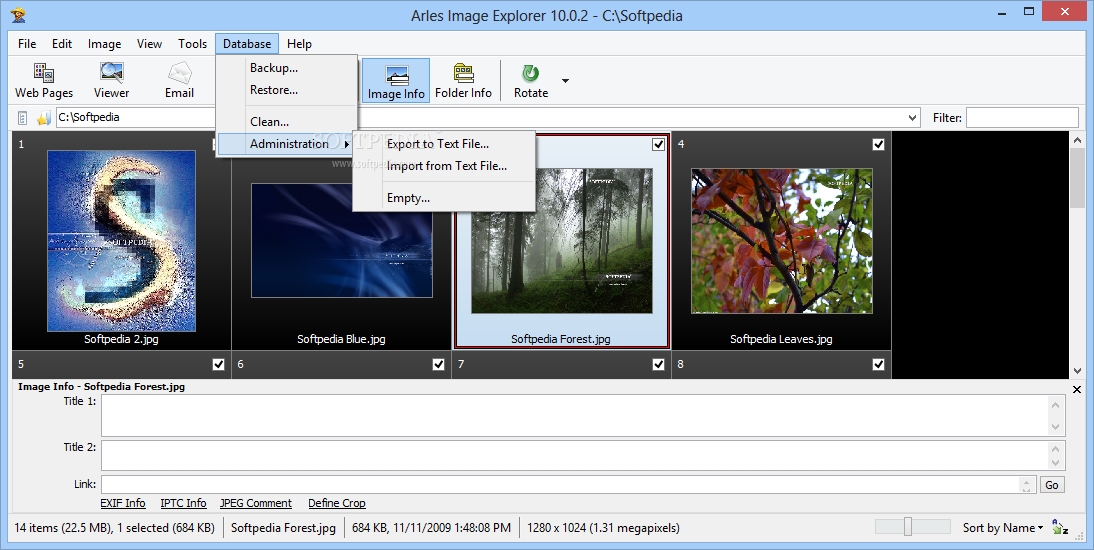The height and width of the screenshot is (550, 1094).
Task: Open the Help menu
Action: pos(299,44)
